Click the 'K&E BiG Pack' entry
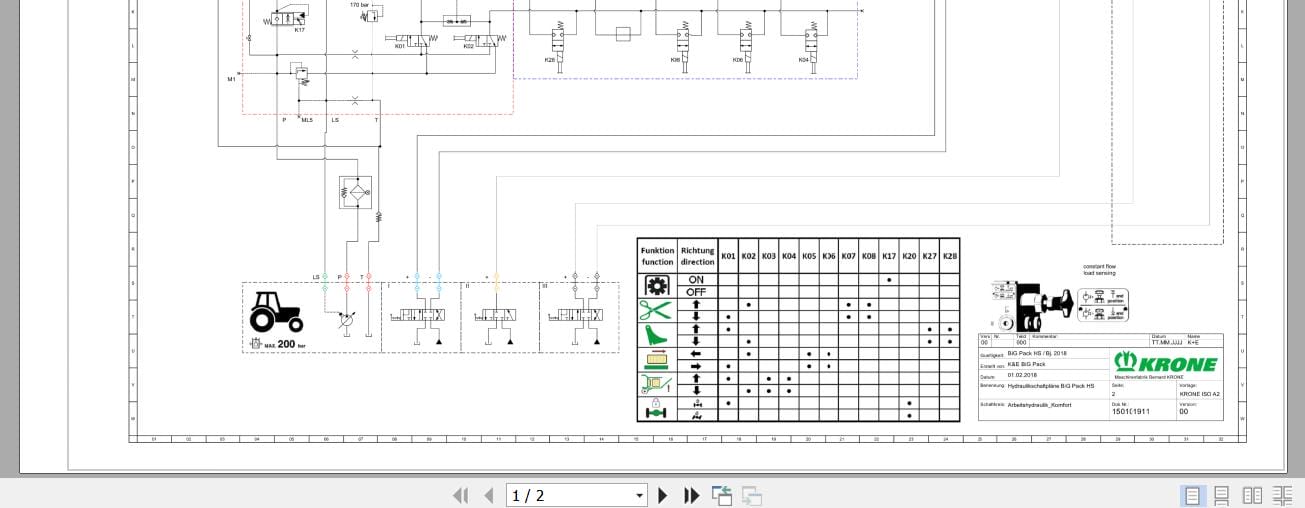Screen dimensions: 1305x508 (x=1026, y=365)
